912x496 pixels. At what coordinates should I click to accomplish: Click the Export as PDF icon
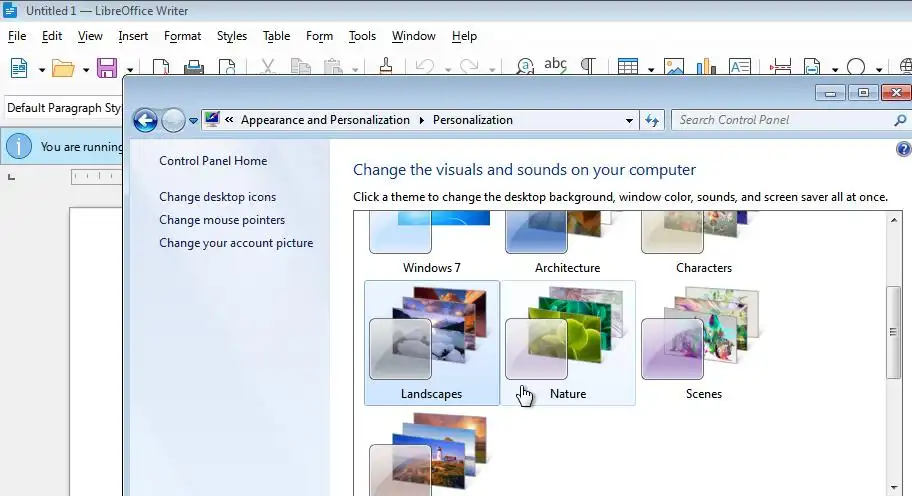[x=161, y=67]
